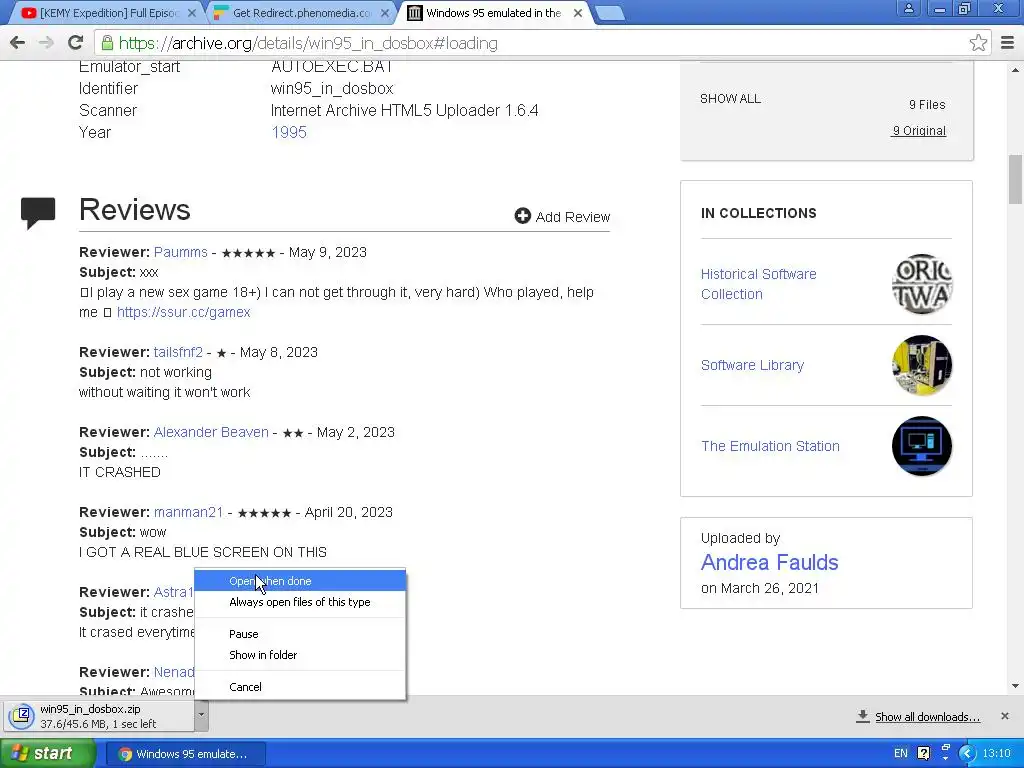
Task: Choose Cancel in the download menu
Action: pos(300,686)
